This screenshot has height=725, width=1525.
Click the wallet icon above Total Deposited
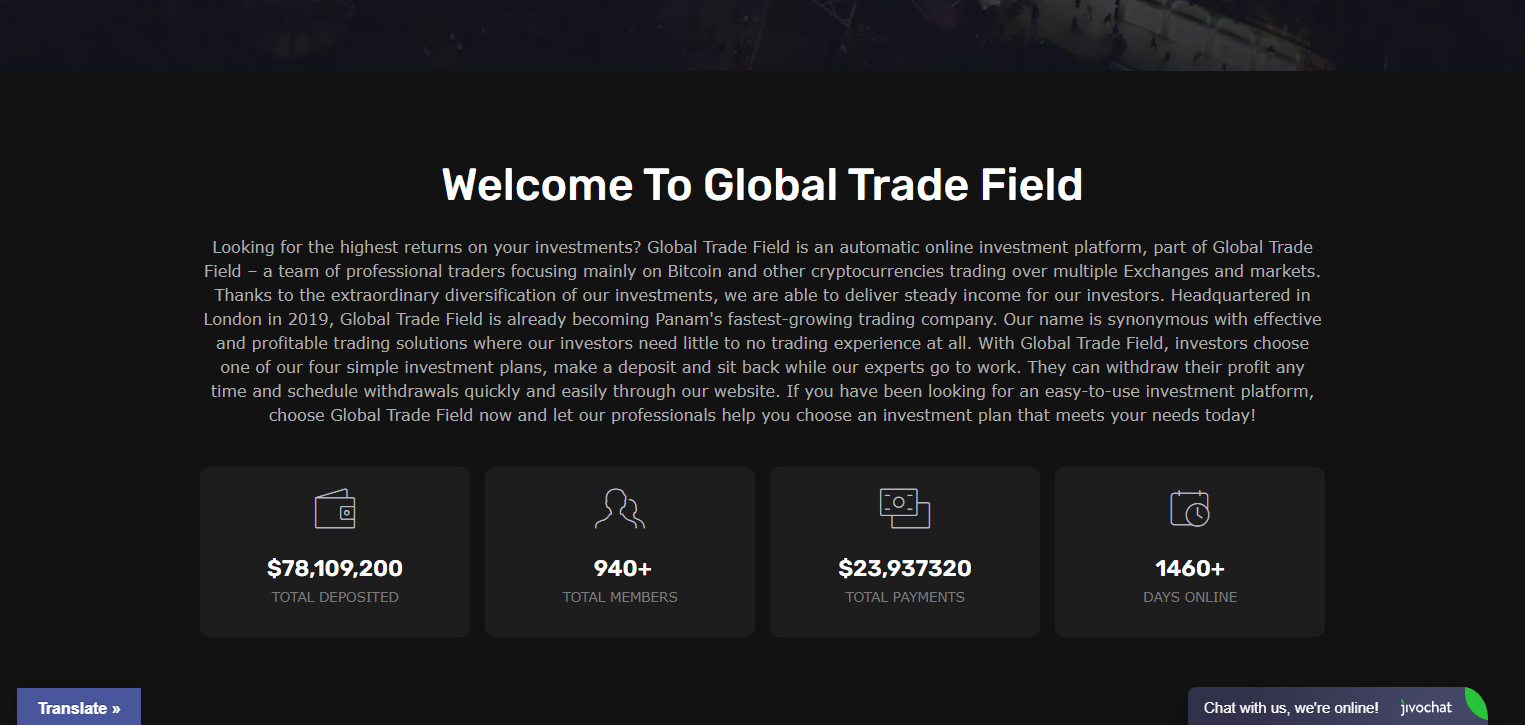tap(335, 509)
